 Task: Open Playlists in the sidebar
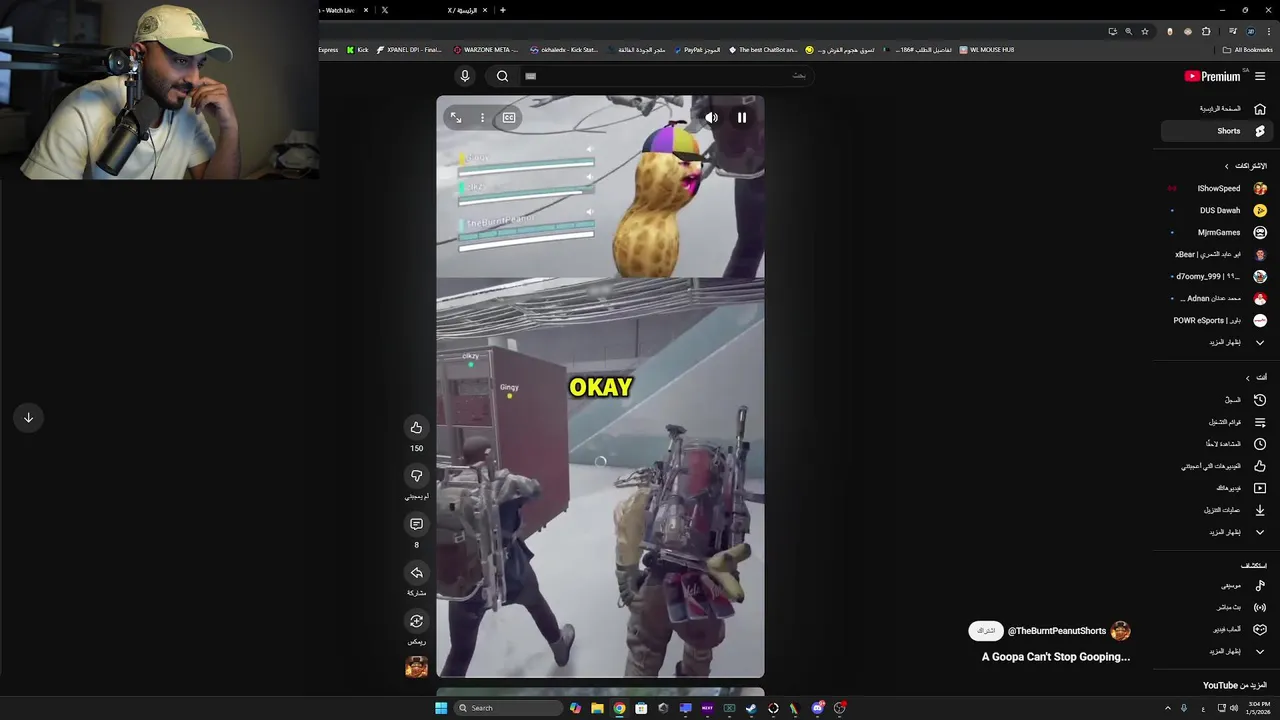[x=1217, y=422]
